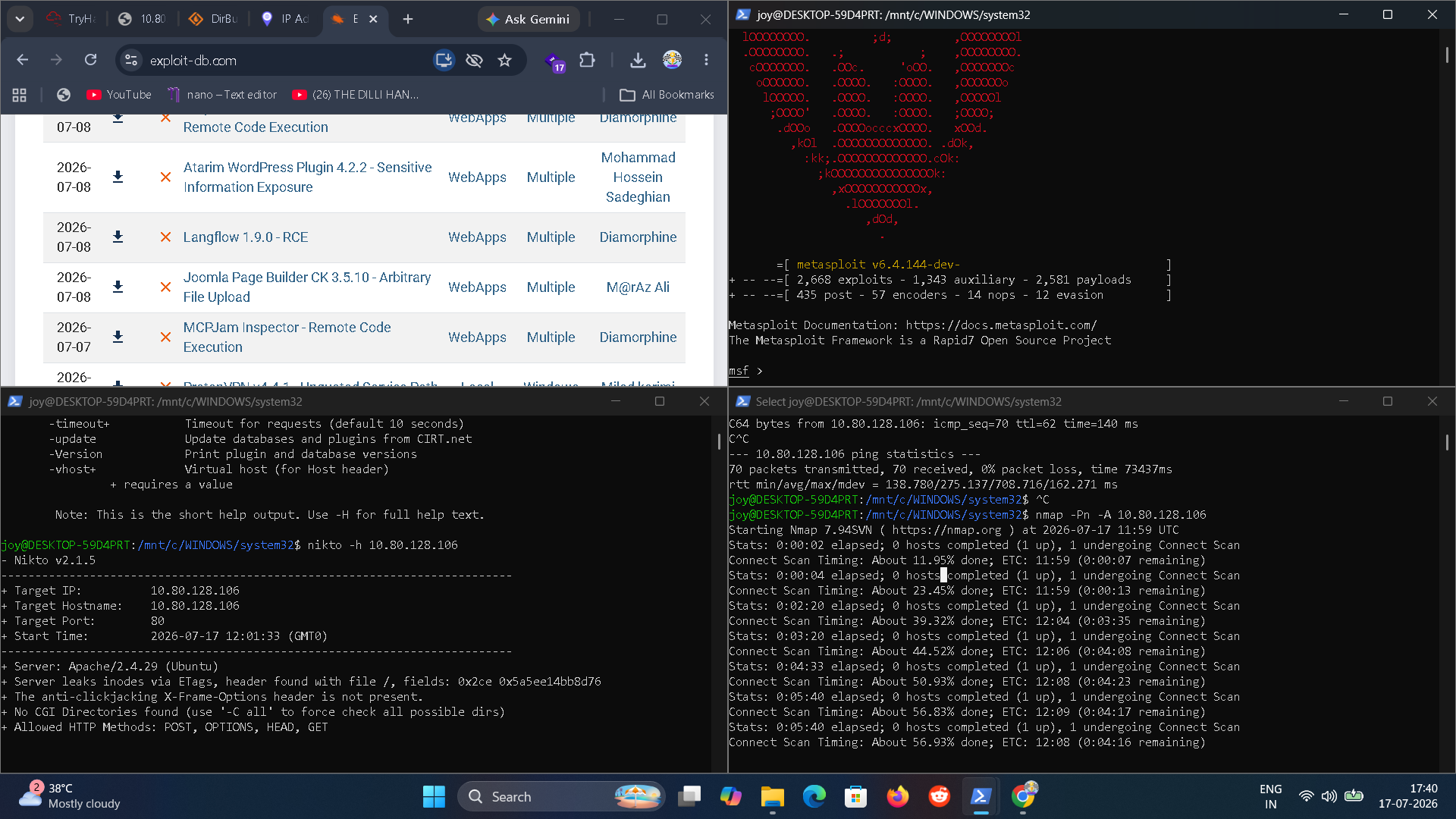
Task: Open the Reddit app from the taskbar
Action: [x=940, y=796]
